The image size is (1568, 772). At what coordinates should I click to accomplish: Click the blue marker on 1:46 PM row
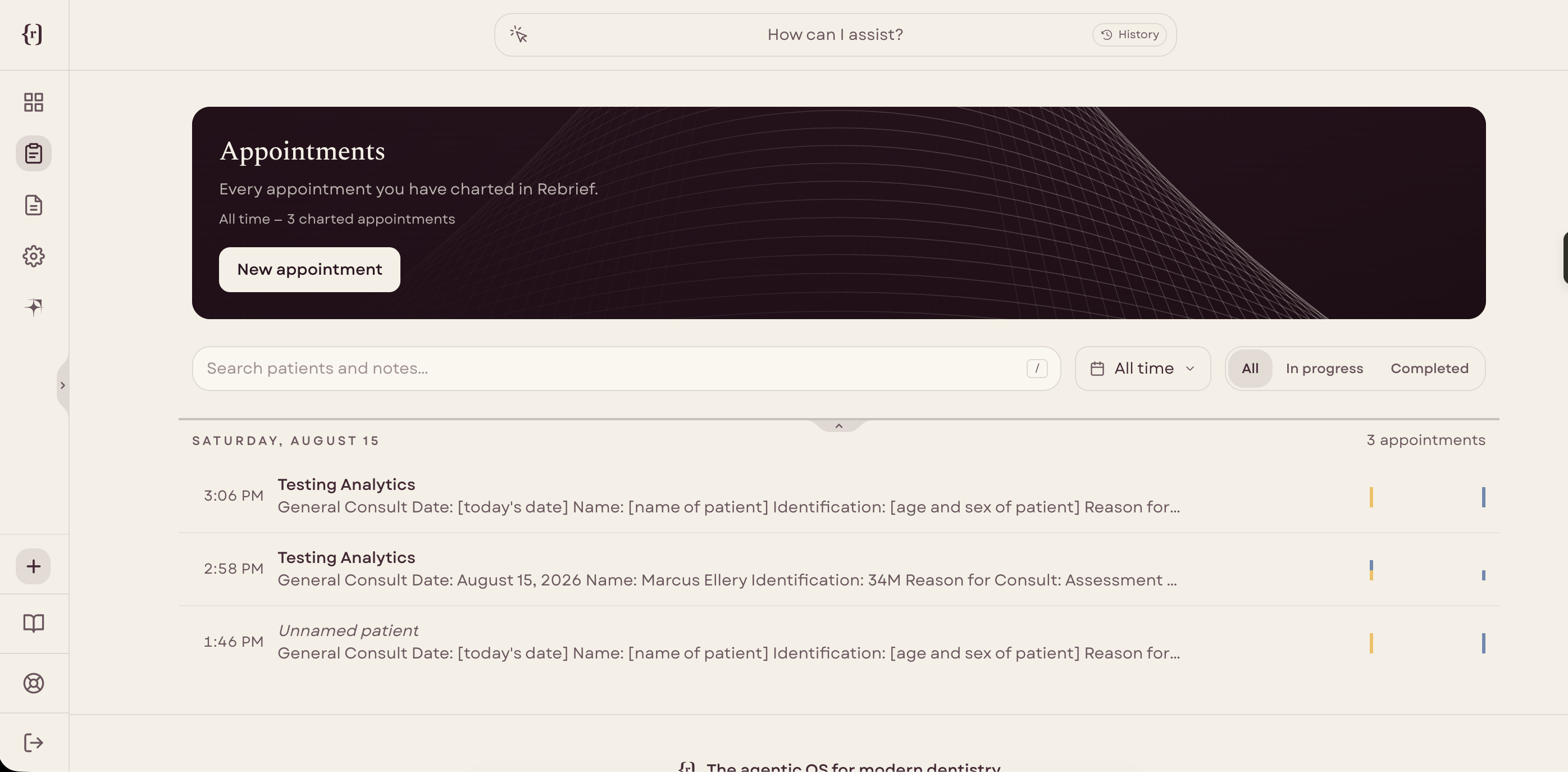(1483, 643)
